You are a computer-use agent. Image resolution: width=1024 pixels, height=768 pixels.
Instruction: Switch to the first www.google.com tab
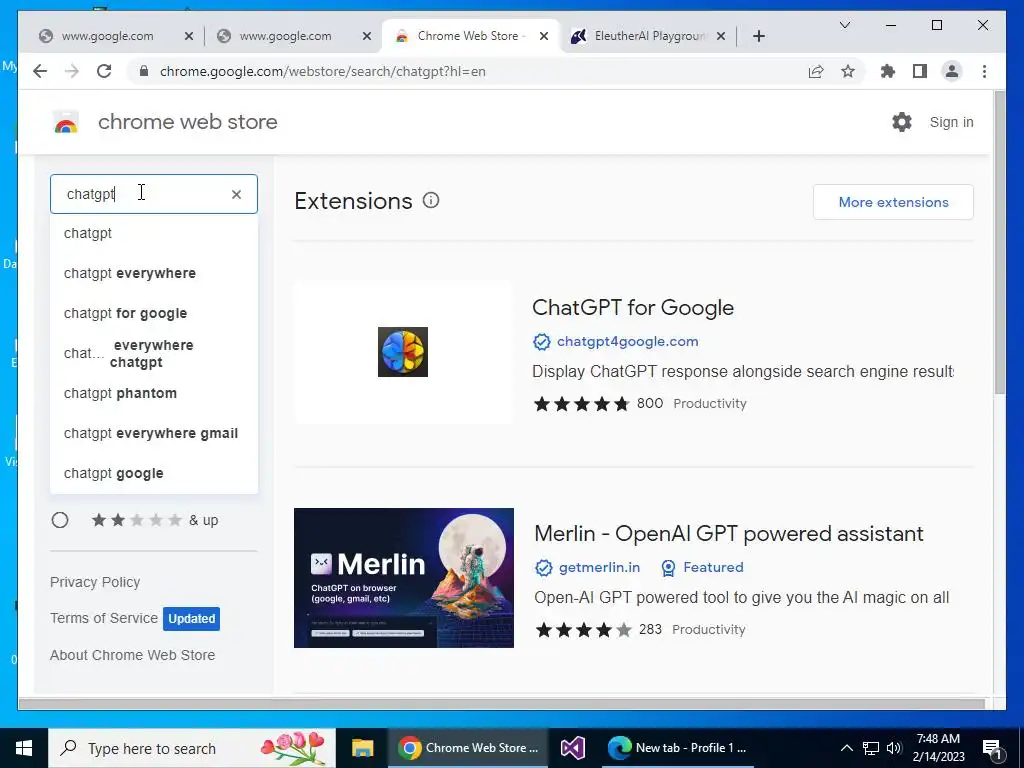107,36
